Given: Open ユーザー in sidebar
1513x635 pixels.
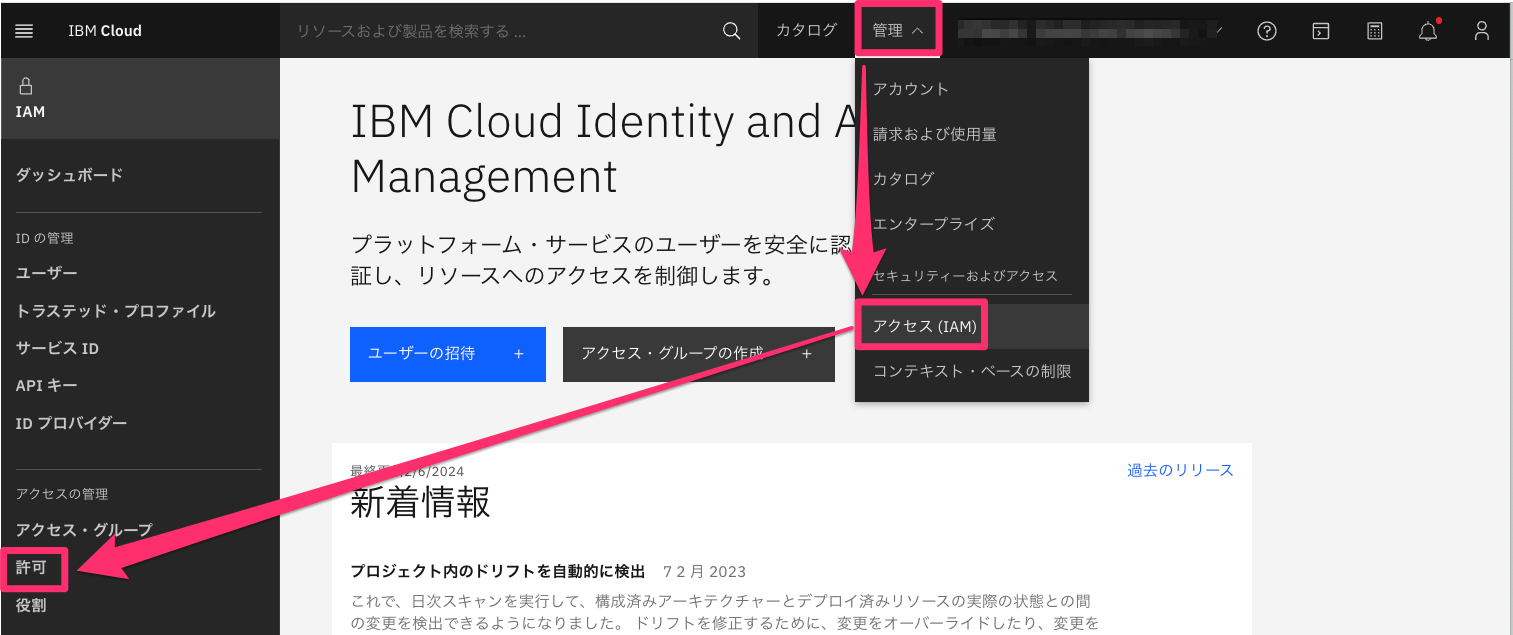Looking at the screenshot, I should 46,273.
